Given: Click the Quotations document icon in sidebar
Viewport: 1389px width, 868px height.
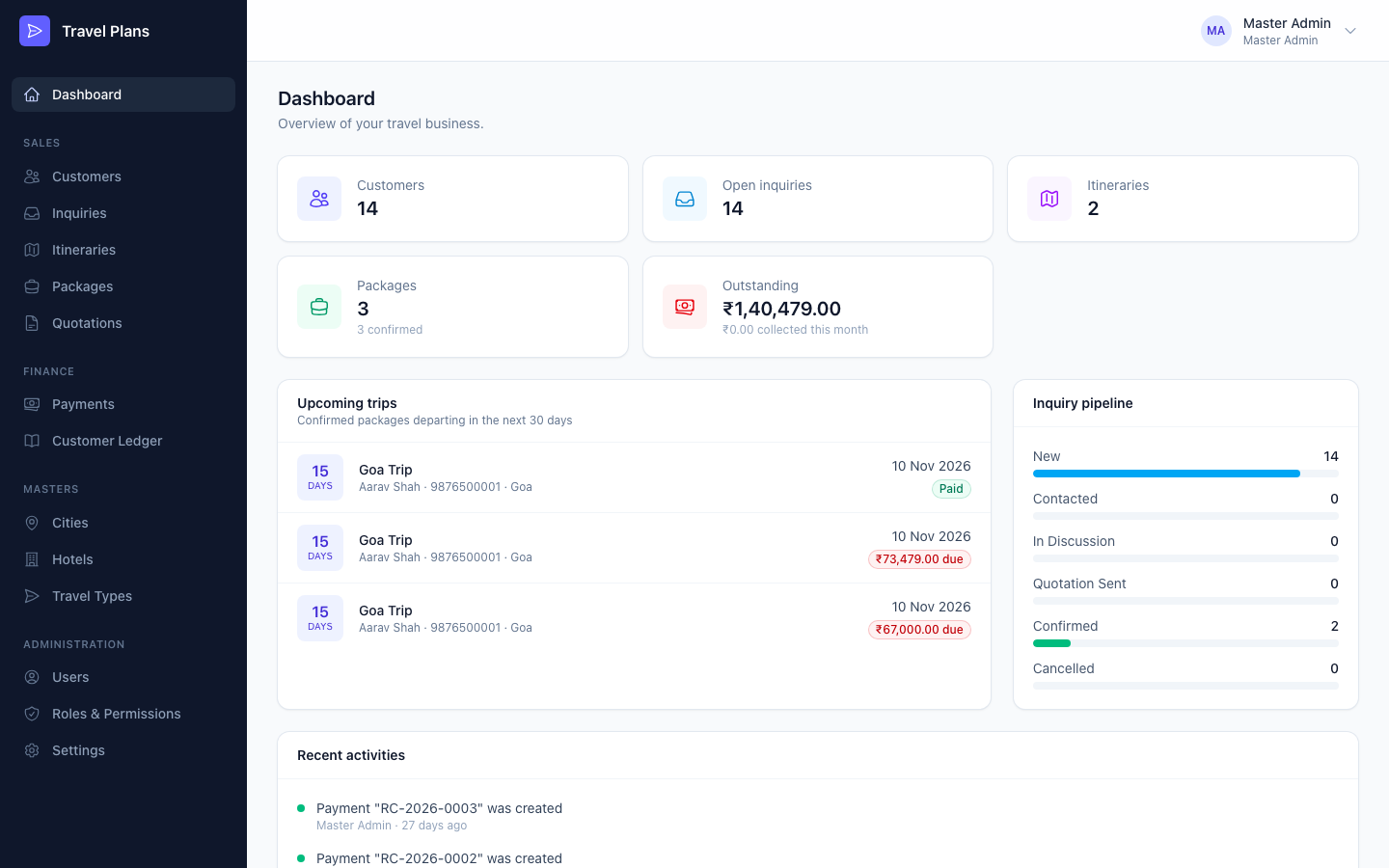Looking at the screenshot, I should [32, 323].
